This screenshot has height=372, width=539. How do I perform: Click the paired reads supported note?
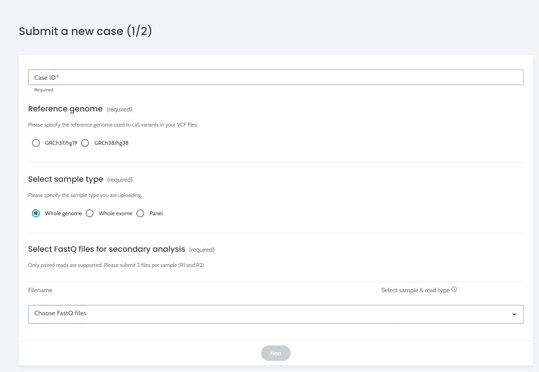point(116,265)
